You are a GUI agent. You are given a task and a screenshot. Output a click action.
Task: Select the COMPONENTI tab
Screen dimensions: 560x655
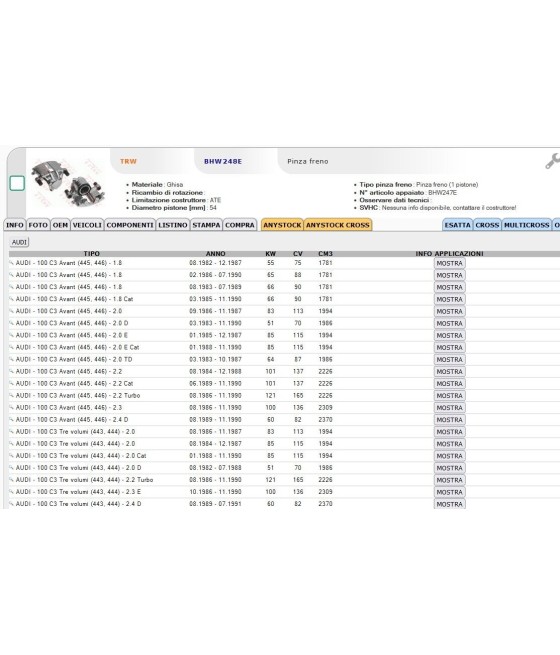point(130,225)
